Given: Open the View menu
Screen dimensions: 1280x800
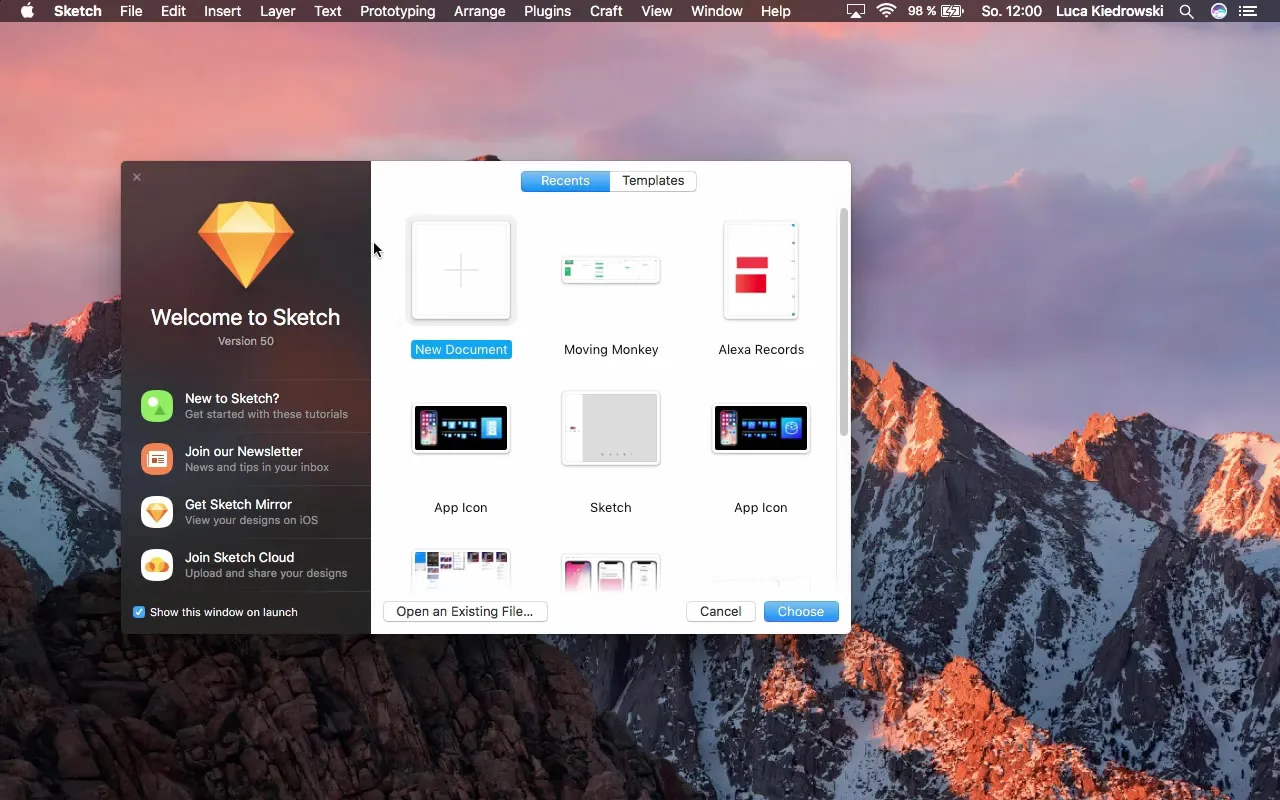Looking at the screenshot, I should point(656,11).
